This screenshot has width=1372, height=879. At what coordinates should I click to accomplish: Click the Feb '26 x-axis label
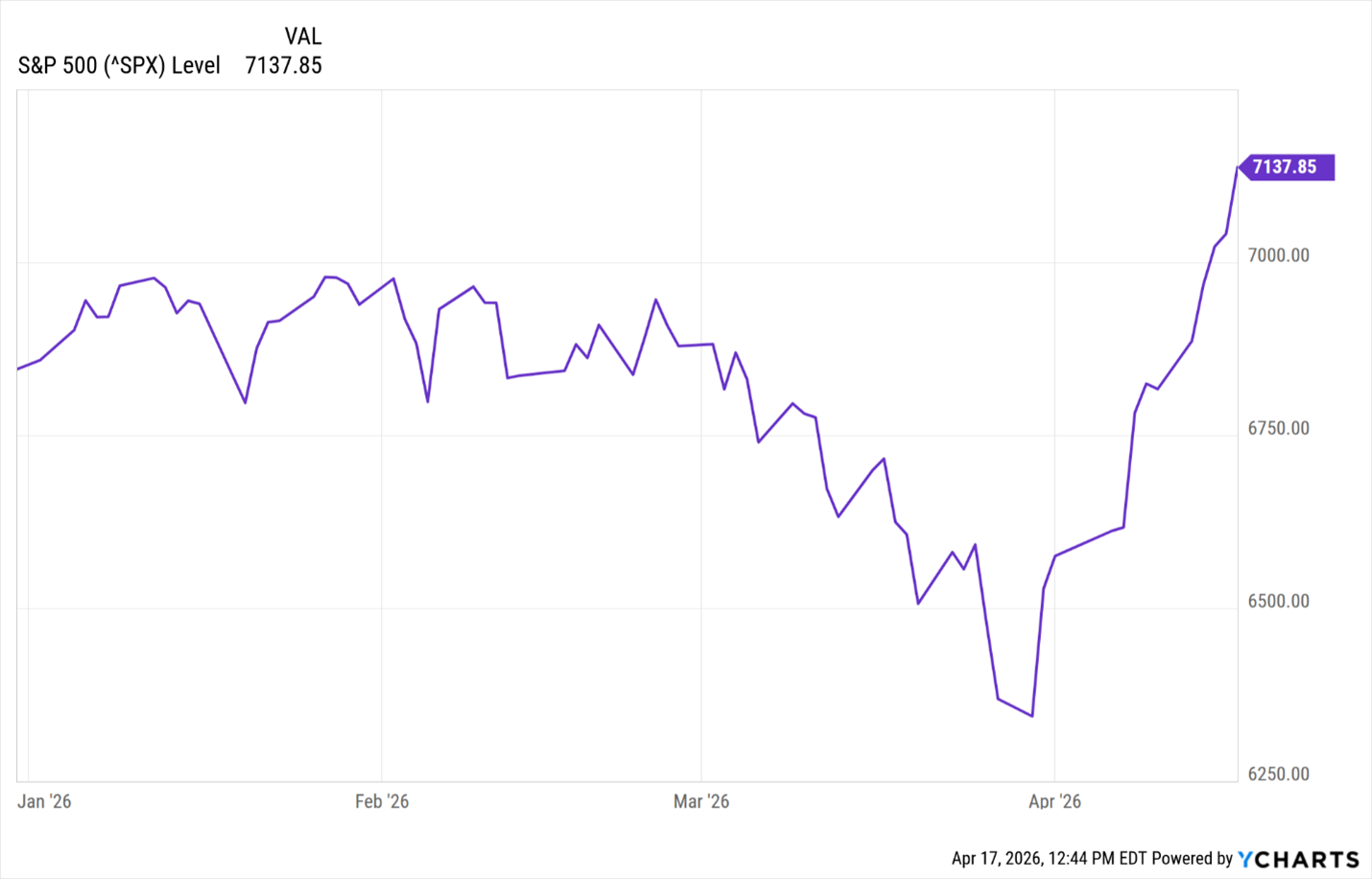pyautogui.click(x=382, y=801)
